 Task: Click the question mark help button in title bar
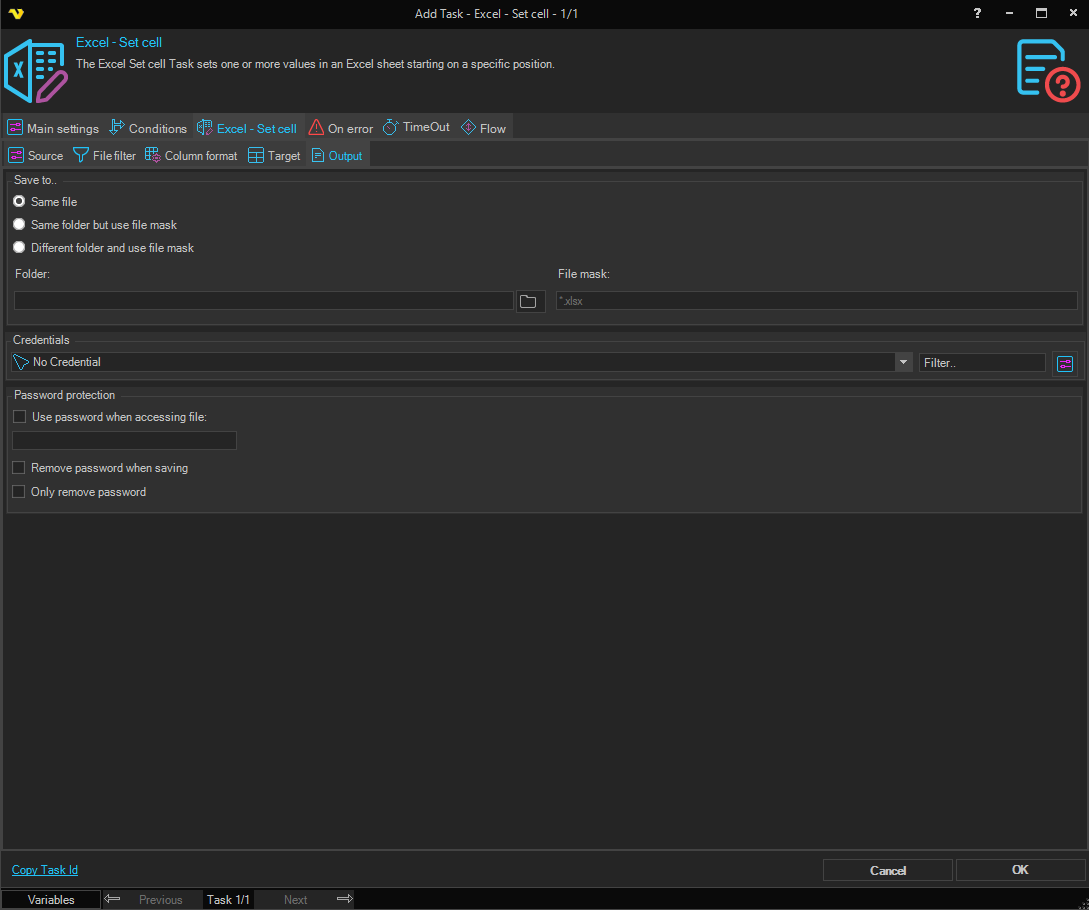click(x=977, y=13)
